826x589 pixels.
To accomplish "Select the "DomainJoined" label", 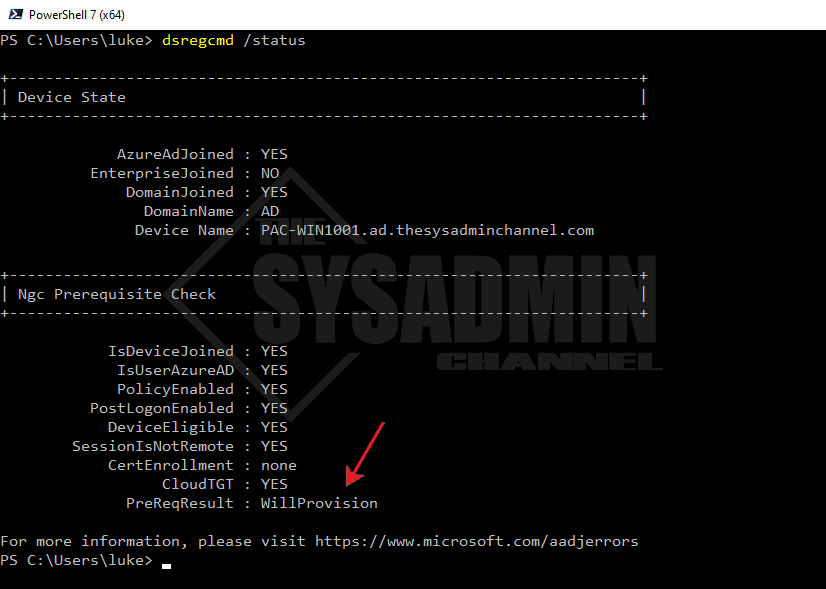I will pos(180,192).
